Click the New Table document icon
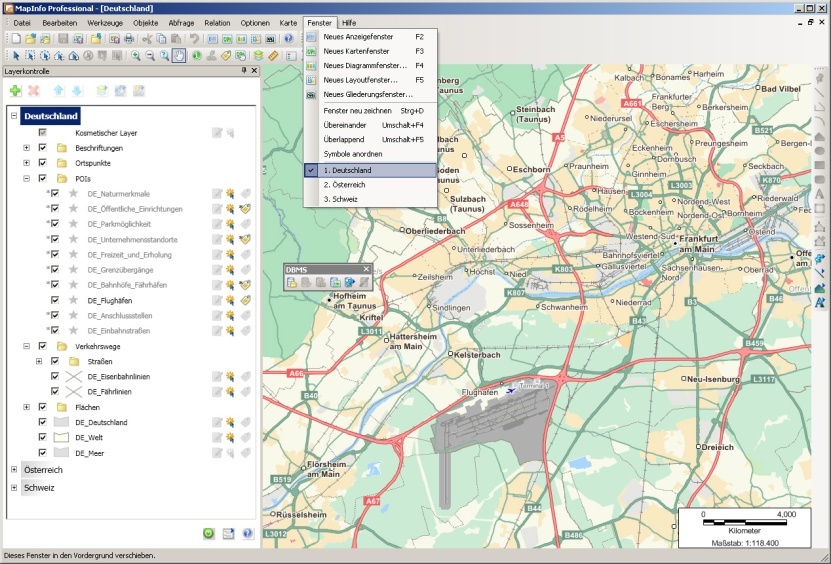This screenshot has width=831, height=564. coord(16,39)
